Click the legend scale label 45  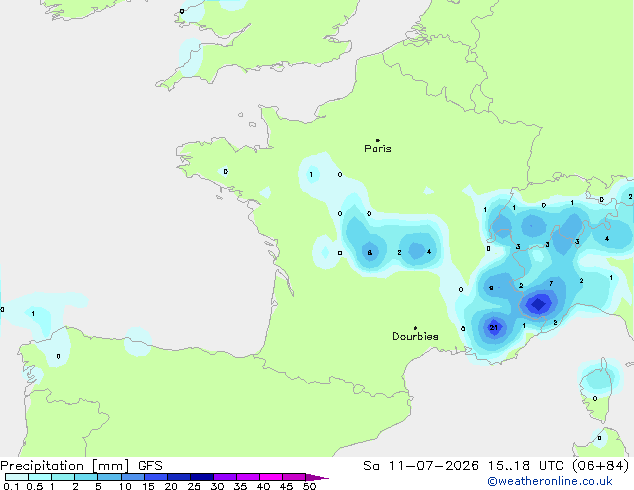pyautogui.click(x=286, y=486)
